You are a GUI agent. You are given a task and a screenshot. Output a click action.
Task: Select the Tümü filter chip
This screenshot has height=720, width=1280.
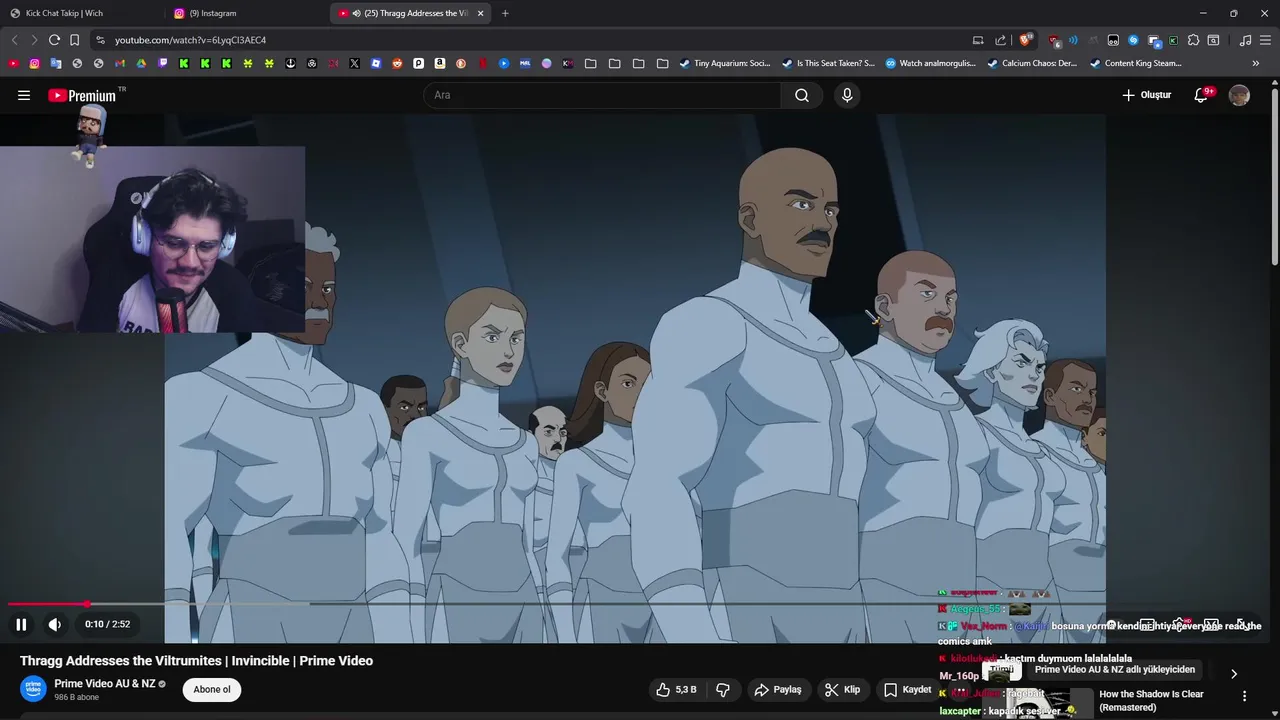click(x=1001, y=670)
